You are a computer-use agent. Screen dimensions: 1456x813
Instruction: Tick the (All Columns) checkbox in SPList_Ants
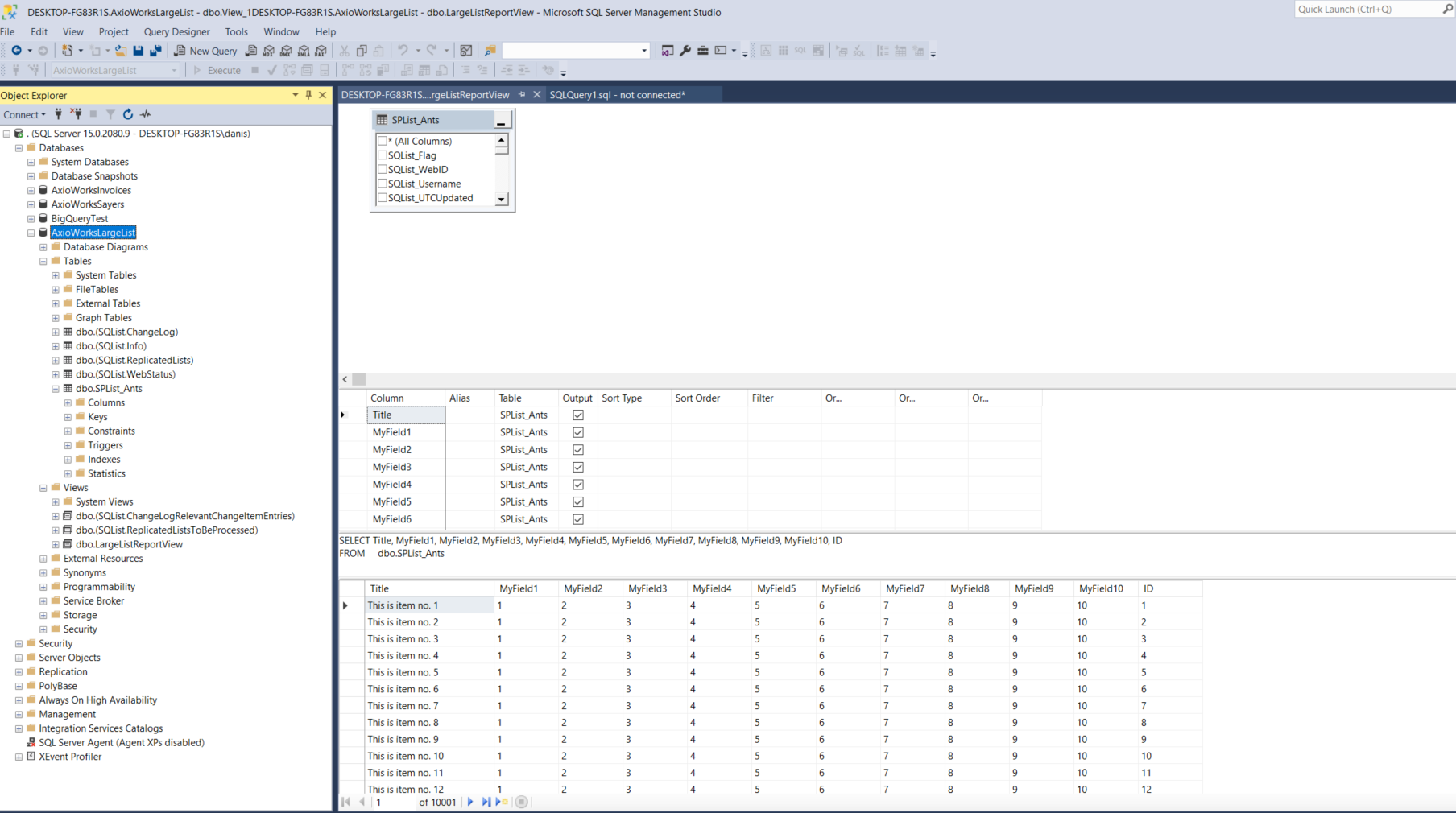(x=383, y=141)
